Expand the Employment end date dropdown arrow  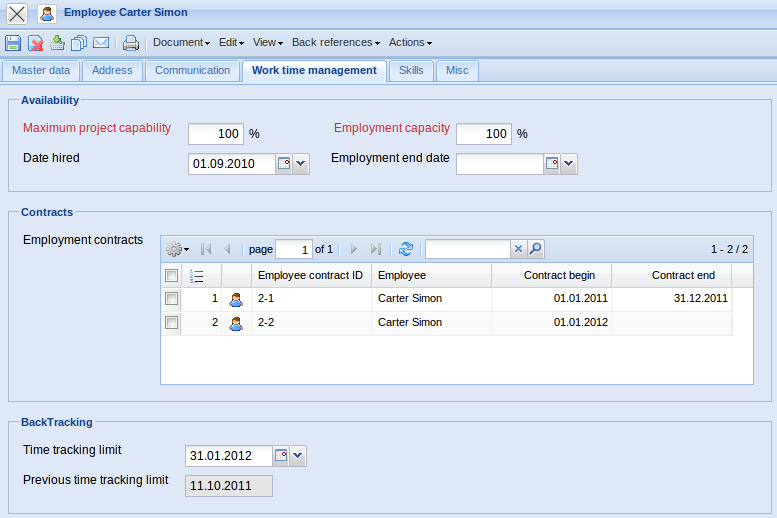tap(569, 164)
